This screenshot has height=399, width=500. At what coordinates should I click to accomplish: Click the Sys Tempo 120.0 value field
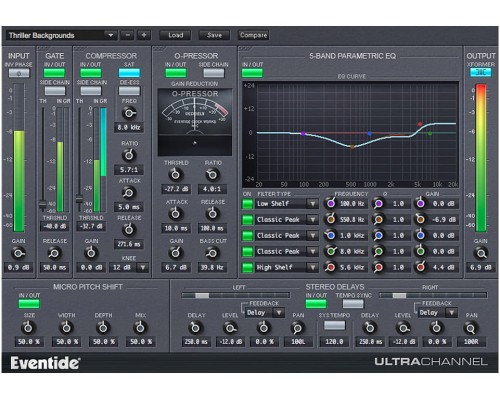click(x=334, y=342)
